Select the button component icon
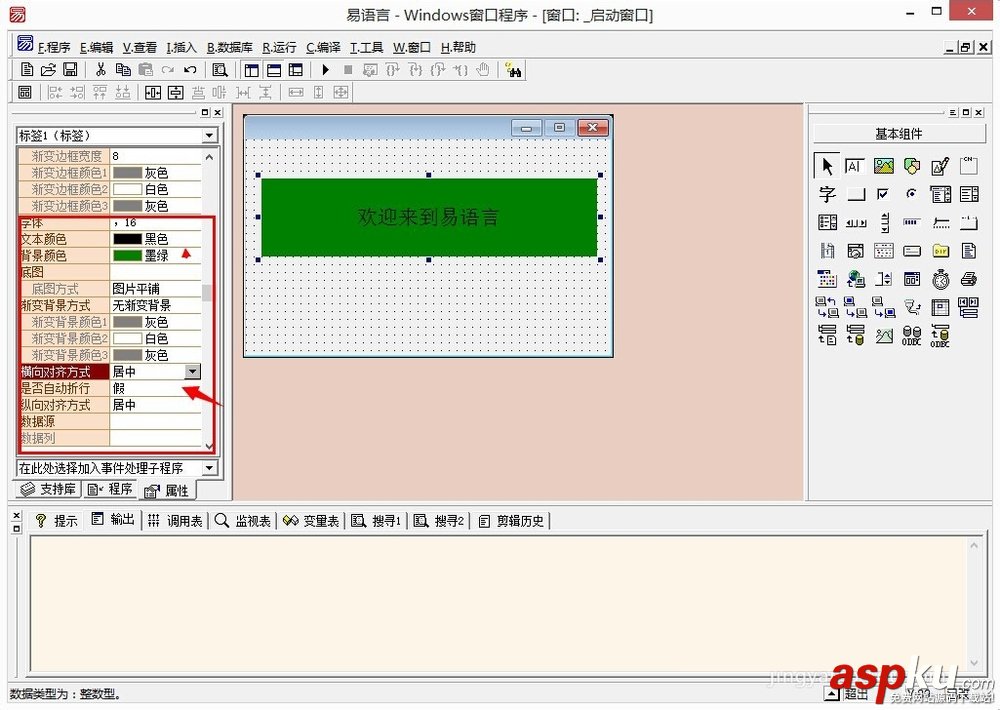This screenshot has width=1000, height=710. 855,194
